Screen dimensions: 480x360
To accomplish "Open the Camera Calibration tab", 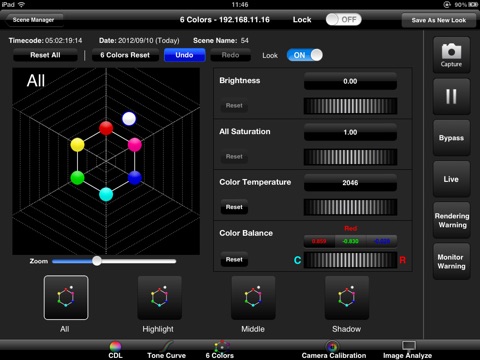I will pyautogui.click(x=334, y=350).
